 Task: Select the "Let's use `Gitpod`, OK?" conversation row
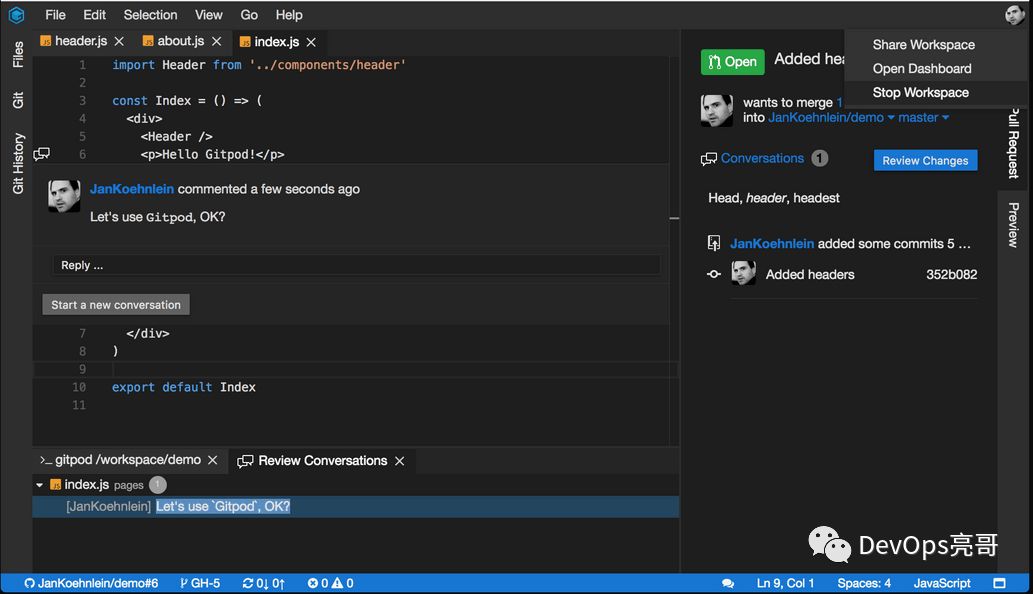coord(356,506)
